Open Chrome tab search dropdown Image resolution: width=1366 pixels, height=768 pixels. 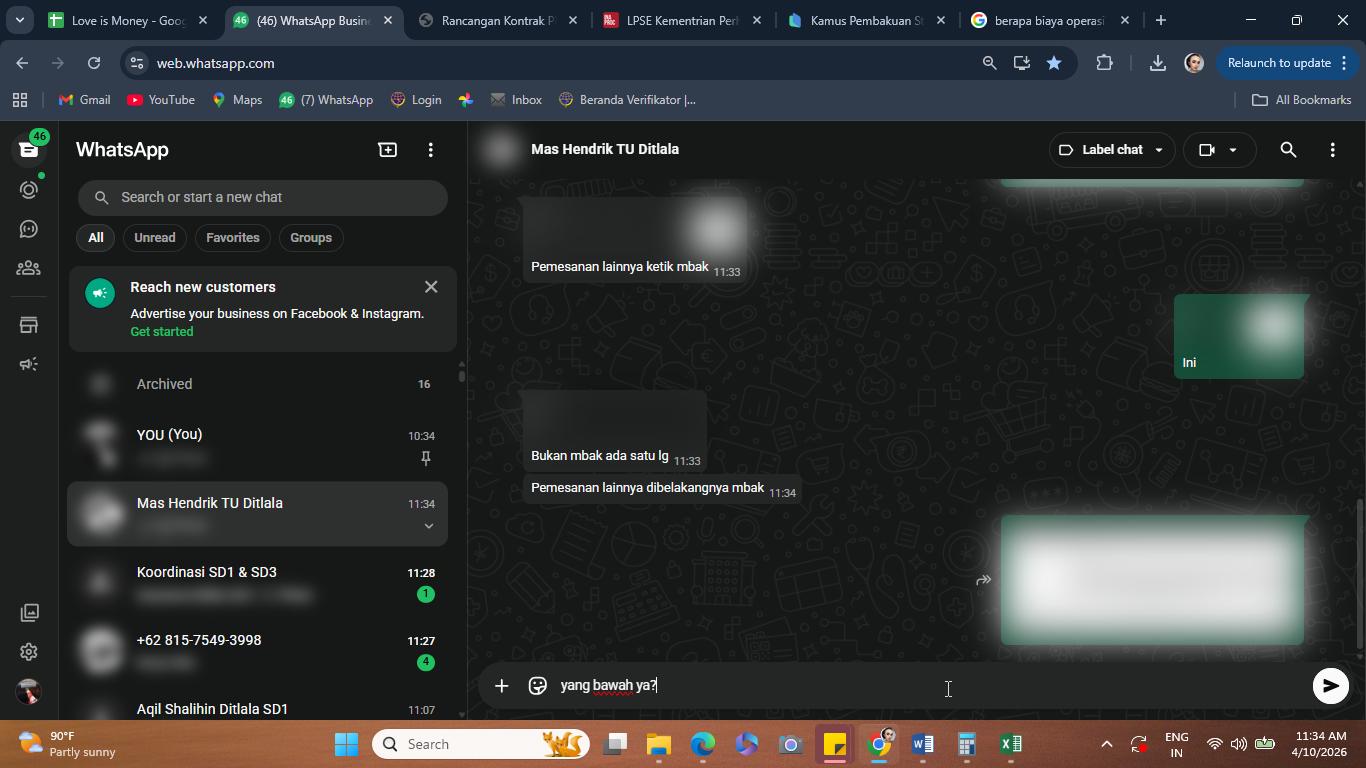pyautogui.click(x=19, y=20)
